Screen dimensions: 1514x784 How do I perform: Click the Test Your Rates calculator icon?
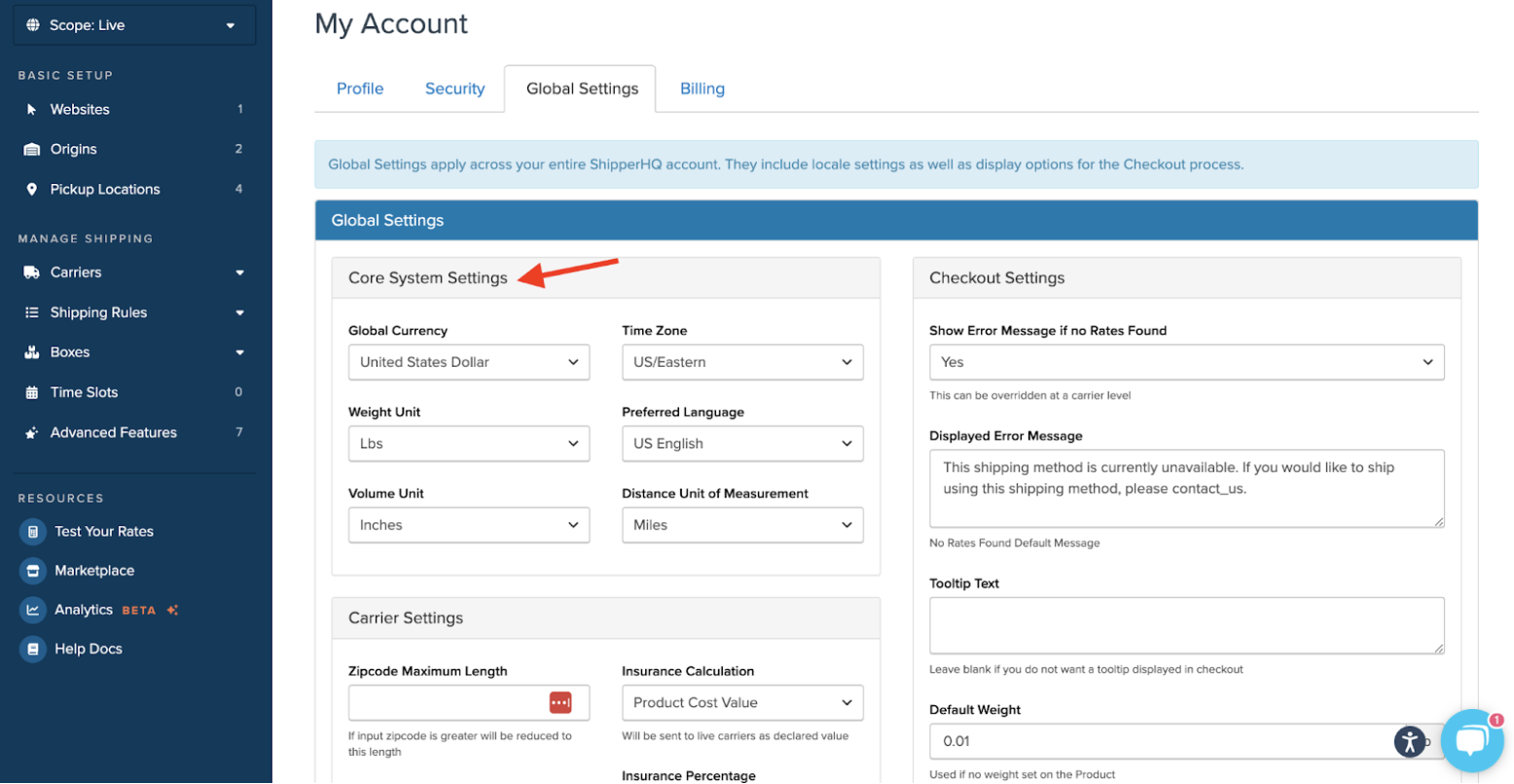tap(33, 532)
